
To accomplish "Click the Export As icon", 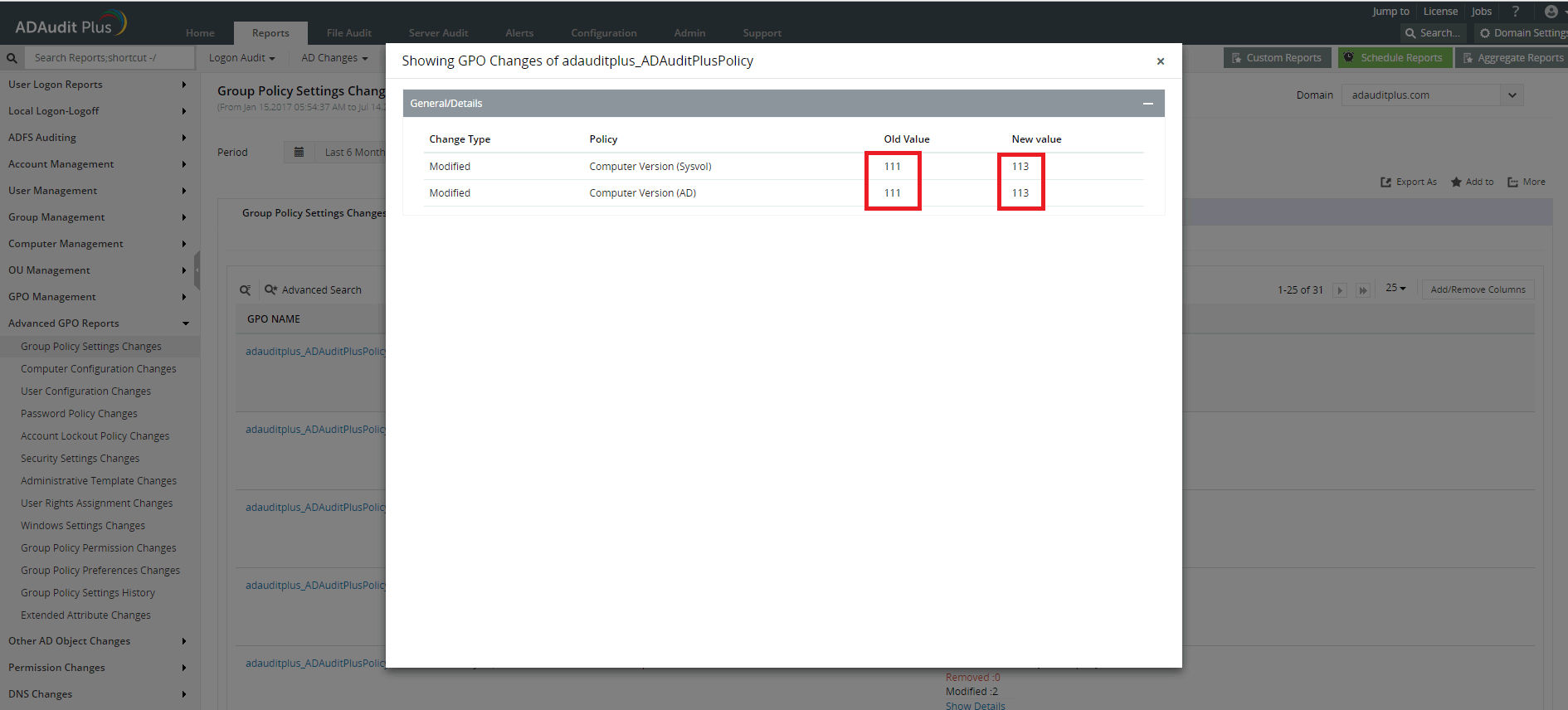I will pos(1385,182).
